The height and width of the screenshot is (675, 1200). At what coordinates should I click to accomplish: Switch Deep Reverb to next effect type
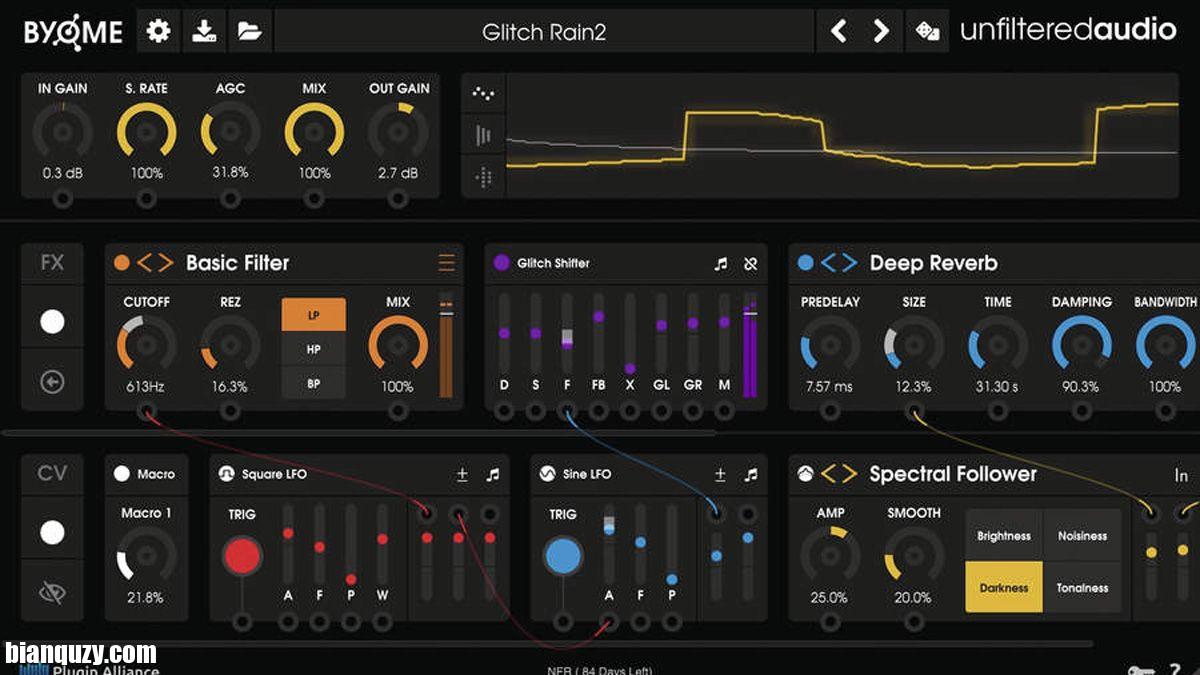[x=848, y=263]
